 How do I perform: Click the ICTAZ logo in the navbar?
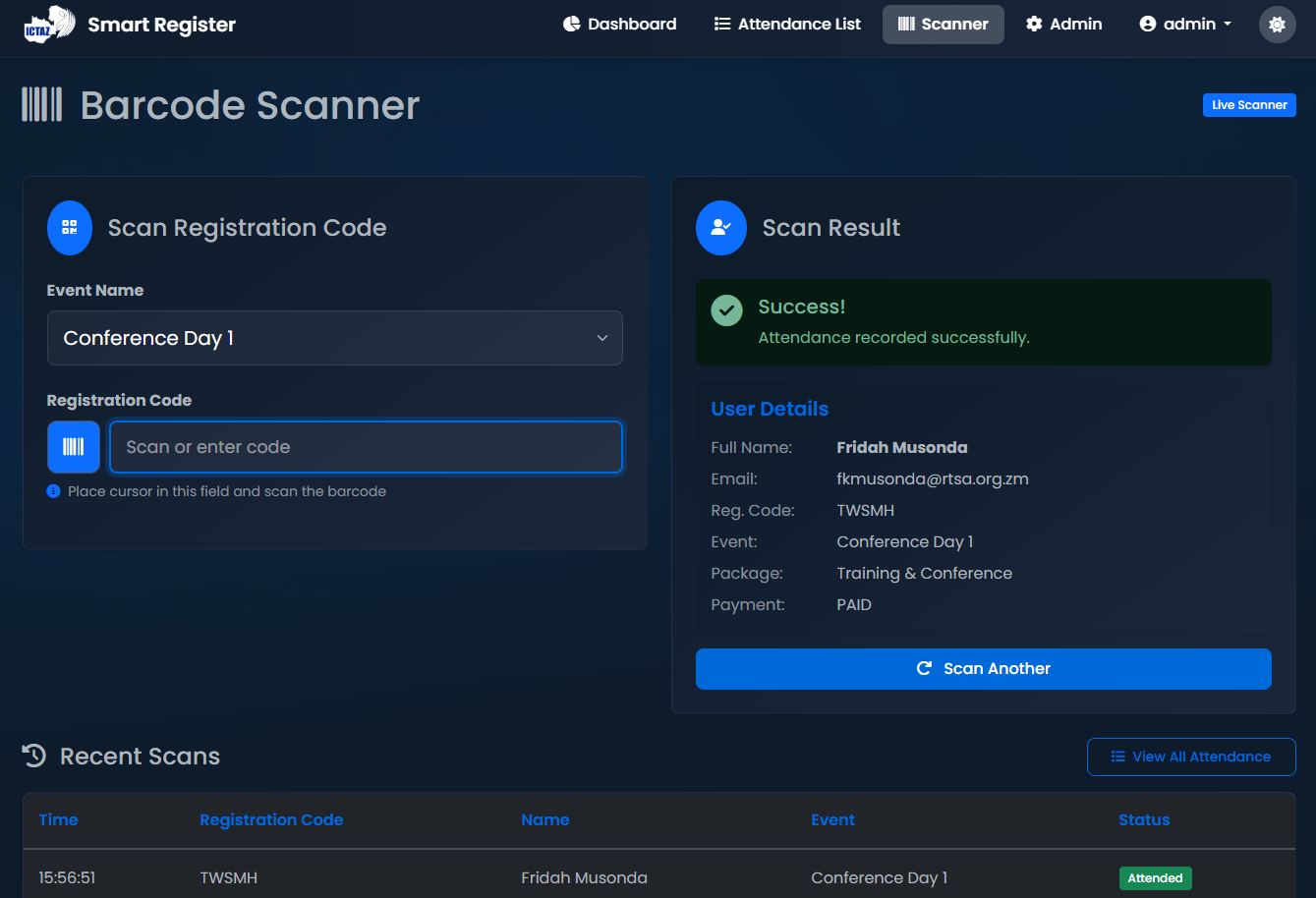coord(49,25)
